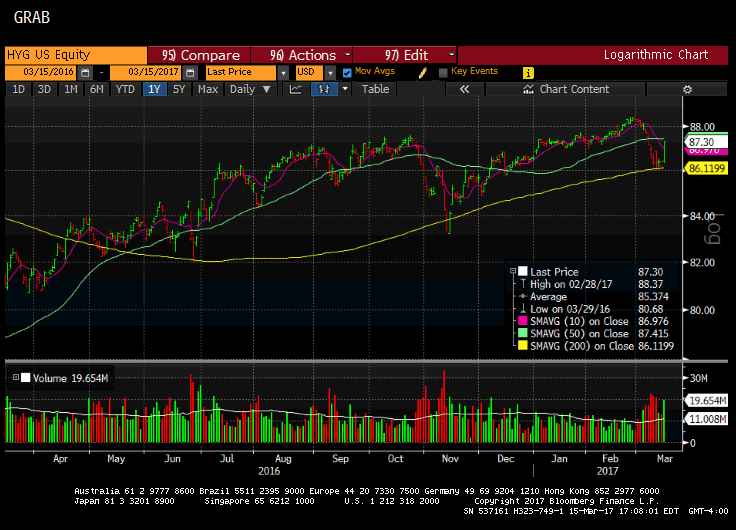736x530 pixels.
Task: Open calendar picker for start date 03/15/2016
Action: pos(85,73)
